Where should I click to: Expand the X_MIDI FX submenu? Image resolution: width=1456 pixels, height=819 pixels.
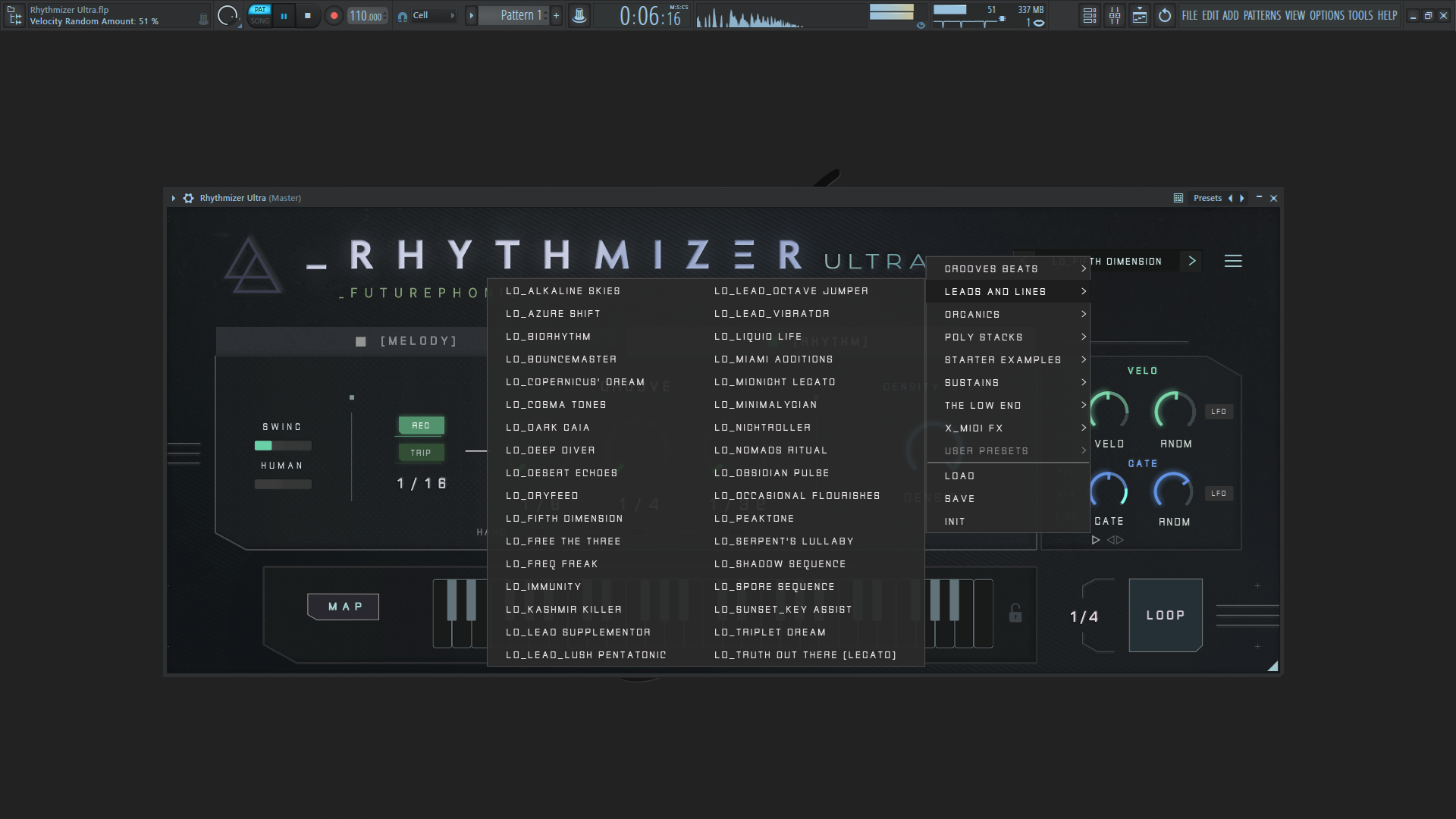(x=1009, y=428)
